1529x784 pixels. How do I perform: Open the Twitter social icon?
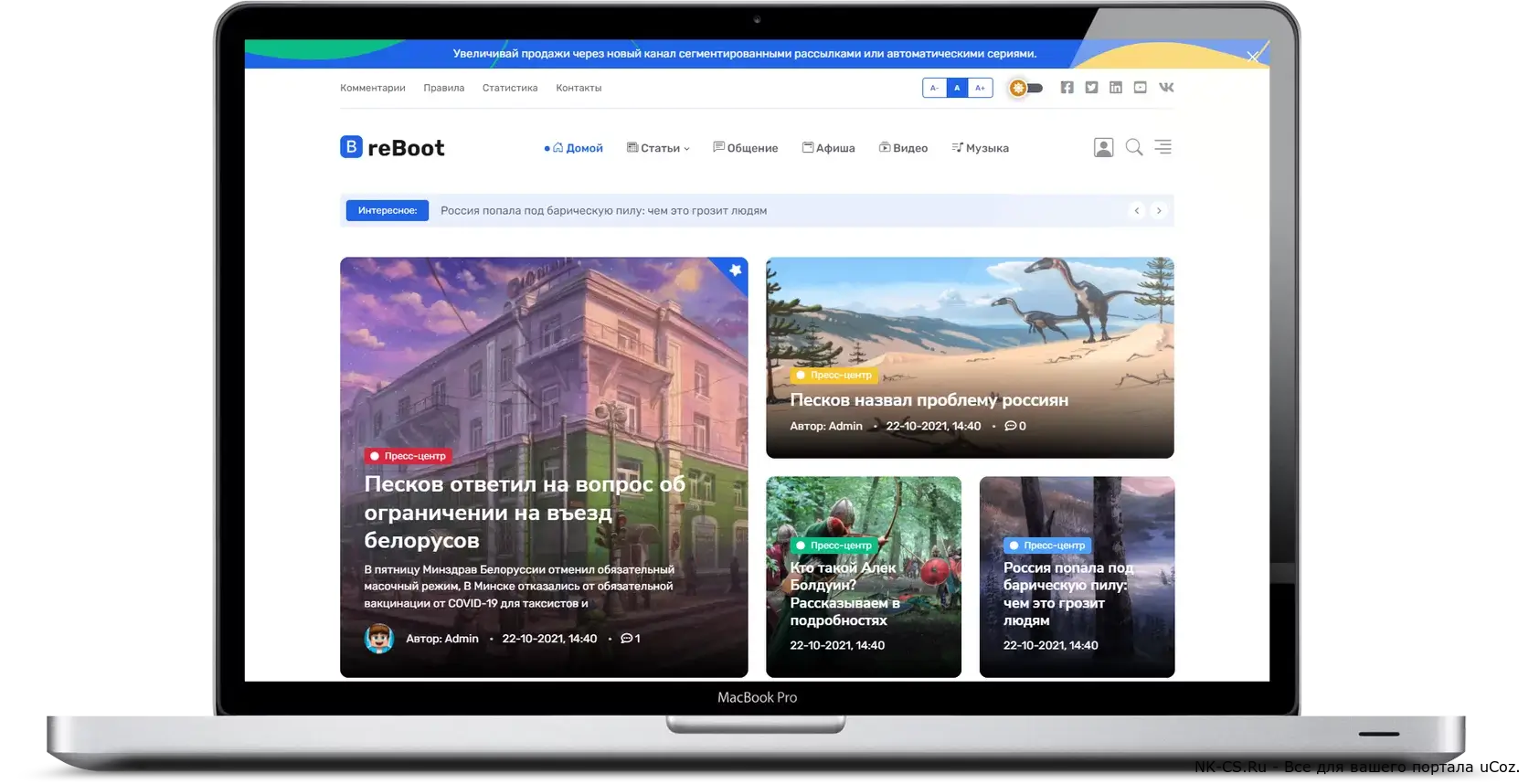pos(1091,88)
